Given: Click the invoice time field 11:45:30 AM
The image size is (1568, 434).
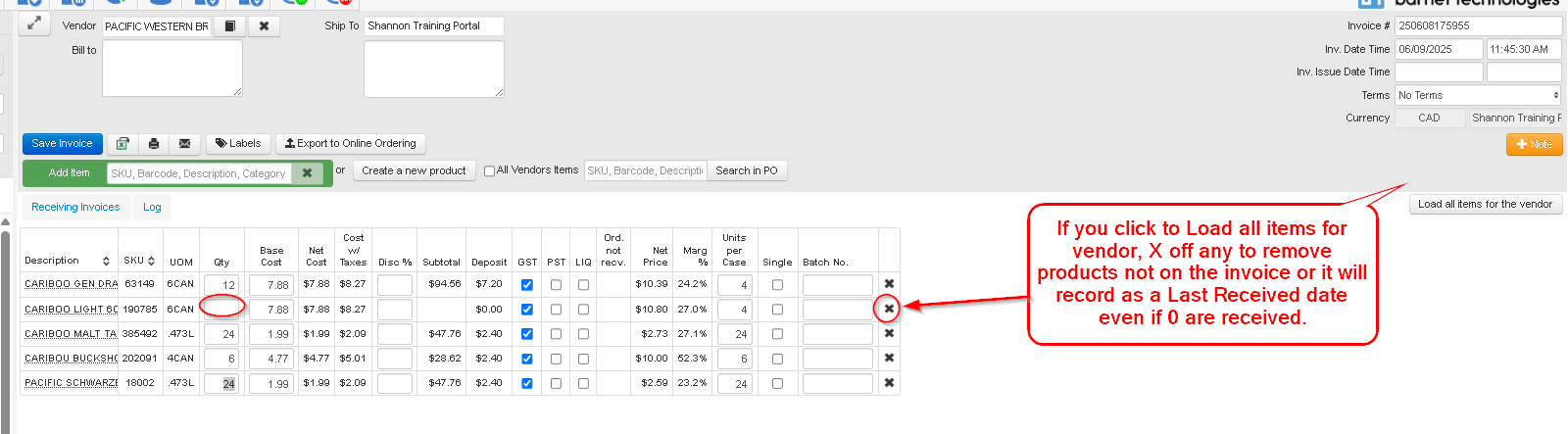Looking at the screenshot, I should (1524, 49).
